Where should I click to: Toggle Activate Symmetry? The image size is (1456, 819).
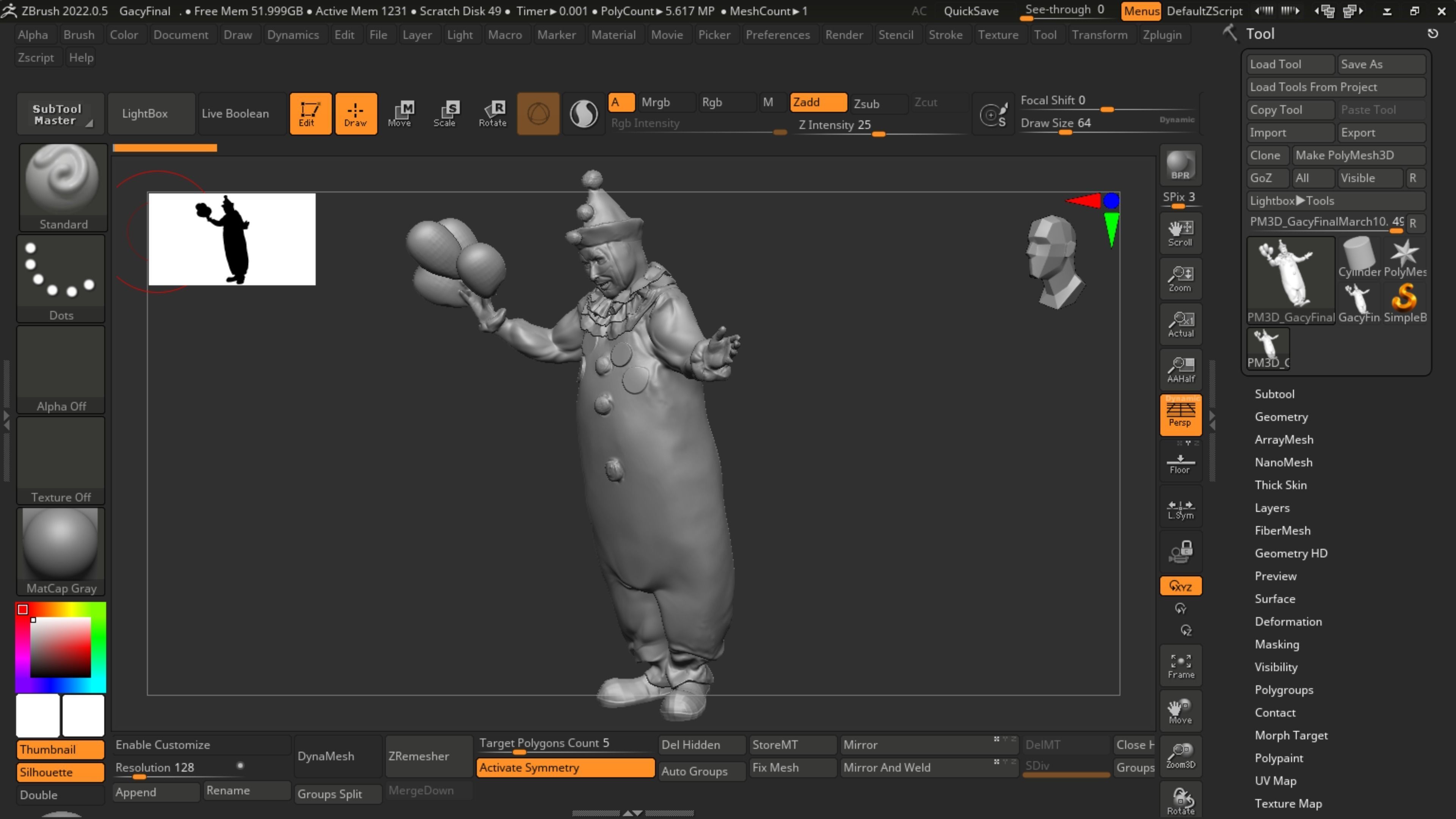tap(565, 767)
